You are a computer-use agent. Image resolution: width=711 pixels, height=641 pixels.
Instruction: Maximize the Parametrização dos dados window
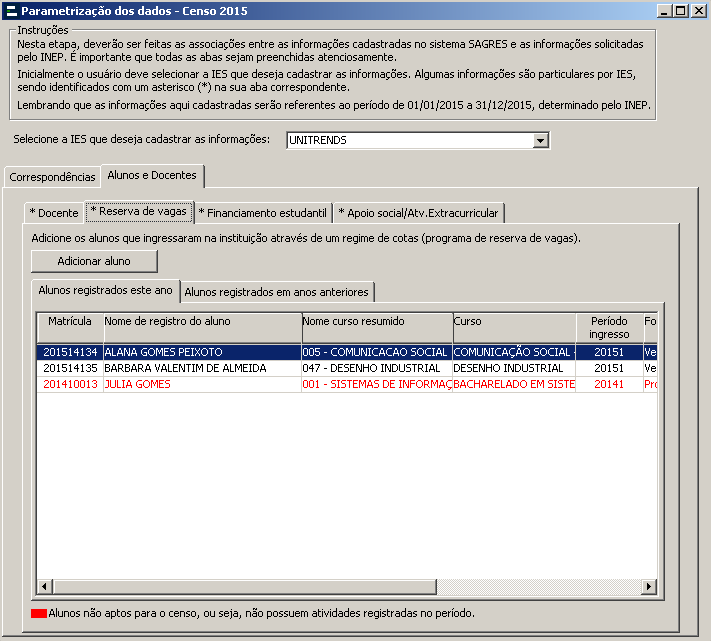tap(681, 11)
